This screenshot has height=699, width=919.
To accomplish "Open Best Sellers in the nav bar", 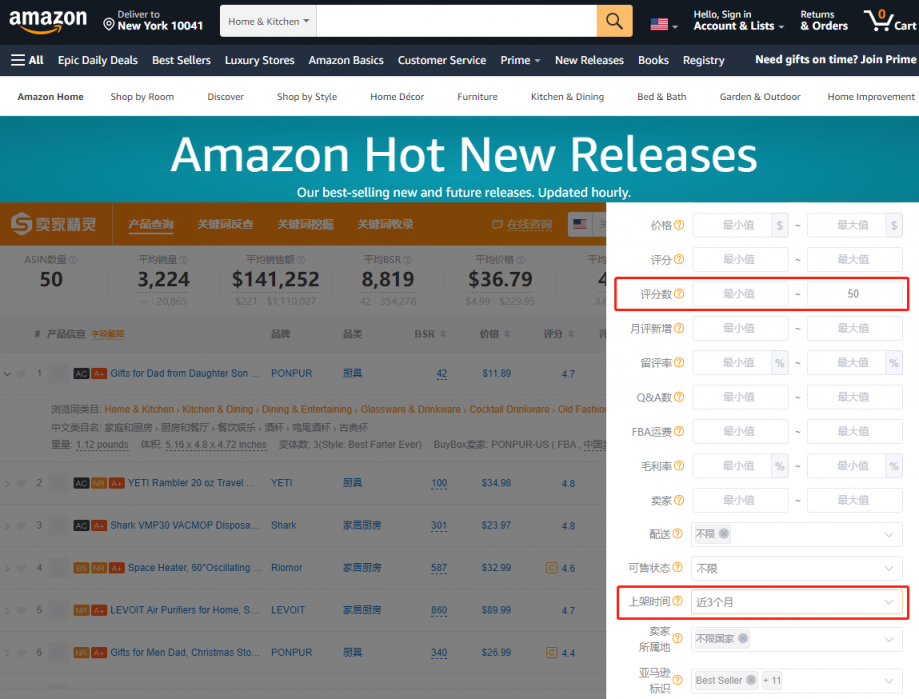I will [x=181, y=60].
